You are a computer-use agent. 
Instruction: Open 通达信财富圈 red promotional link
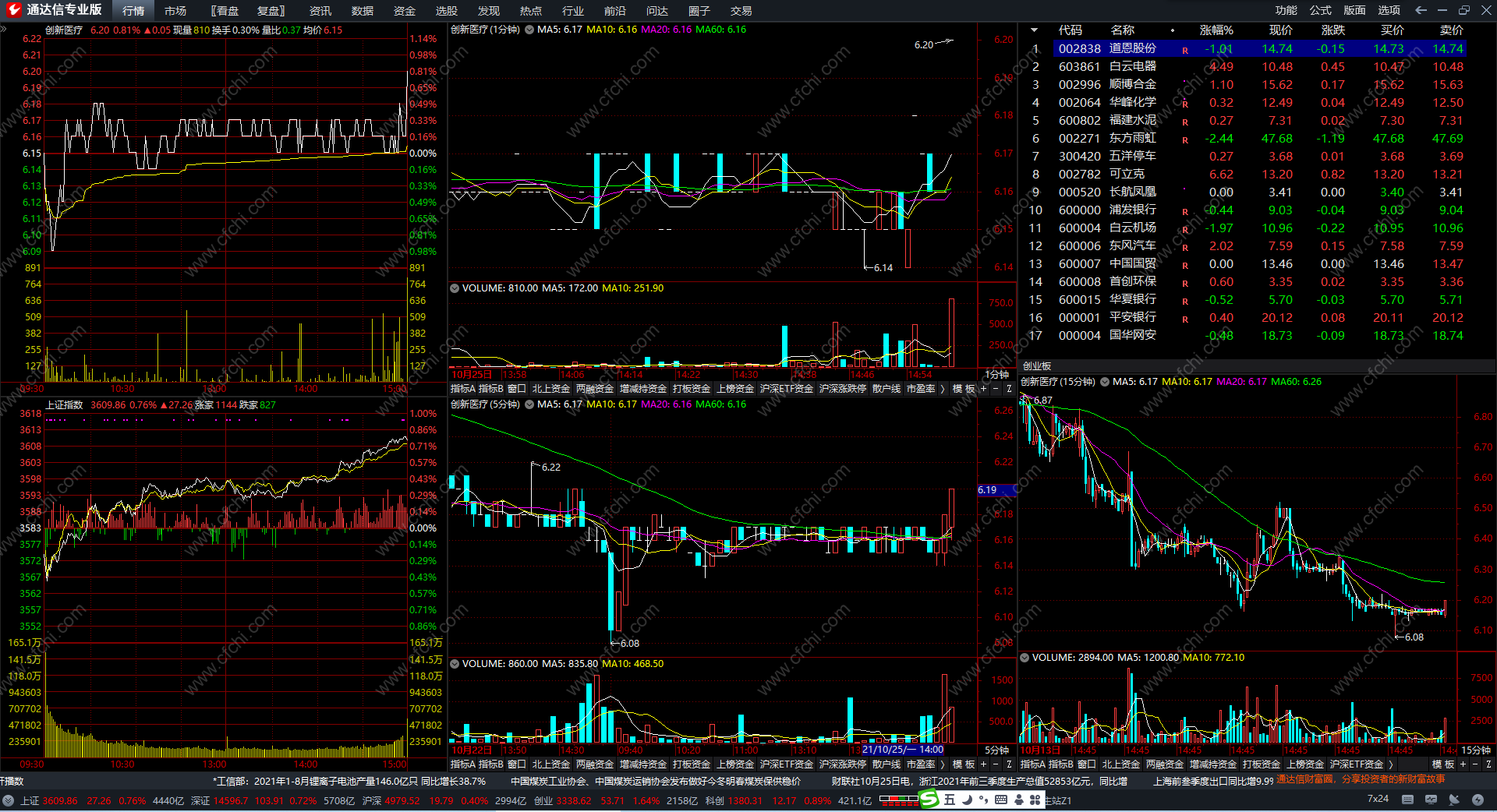1361,779
